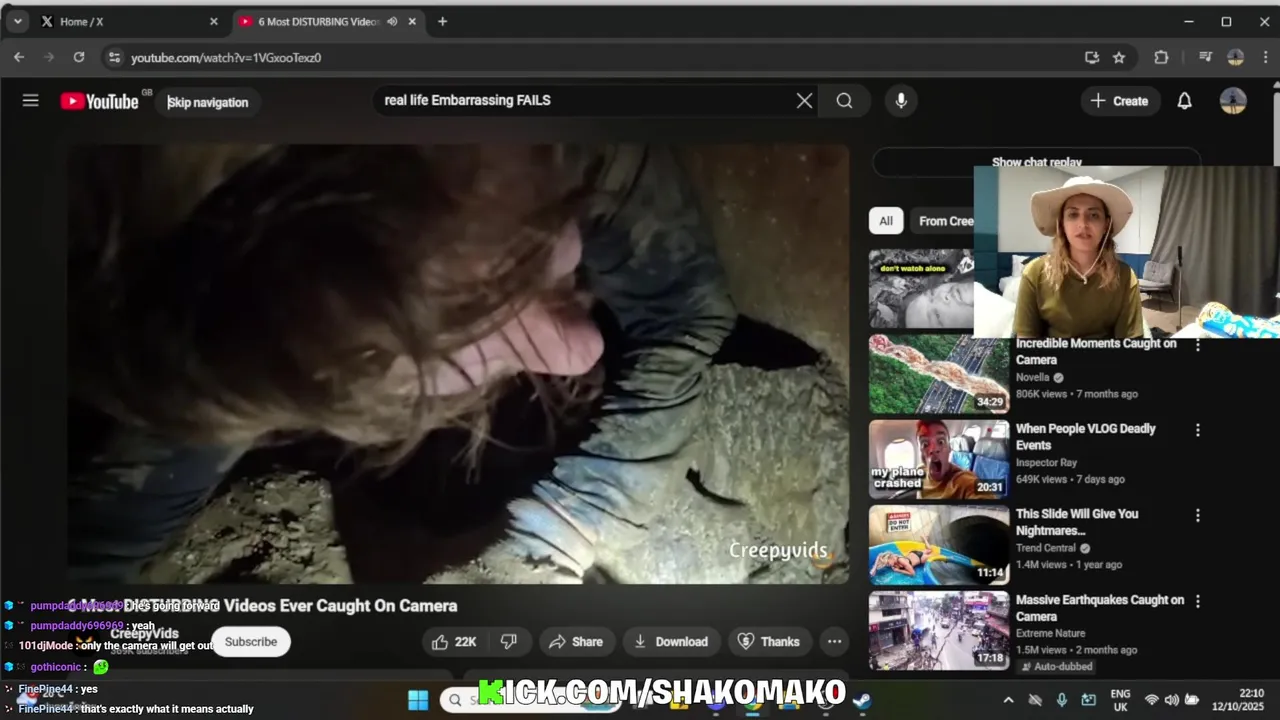Screen dimensions: 1280x720
Task: Close the Home / X tab
Action: point(213,21)
